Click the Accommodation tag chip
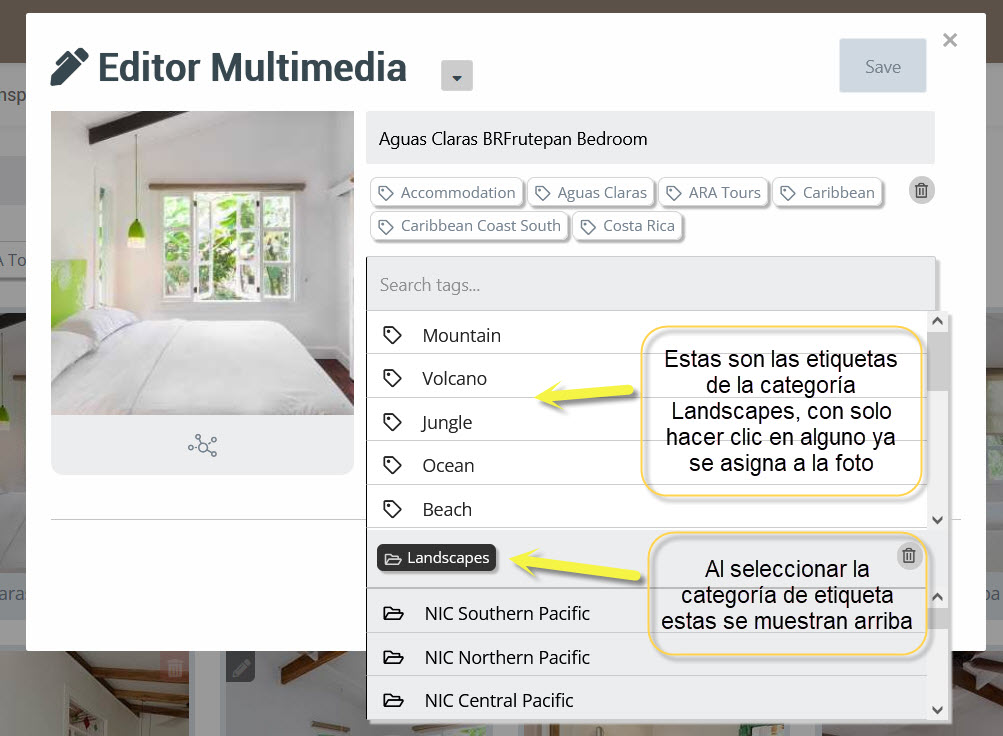Viewport: 1003px width, 736px height. point(446,193)
